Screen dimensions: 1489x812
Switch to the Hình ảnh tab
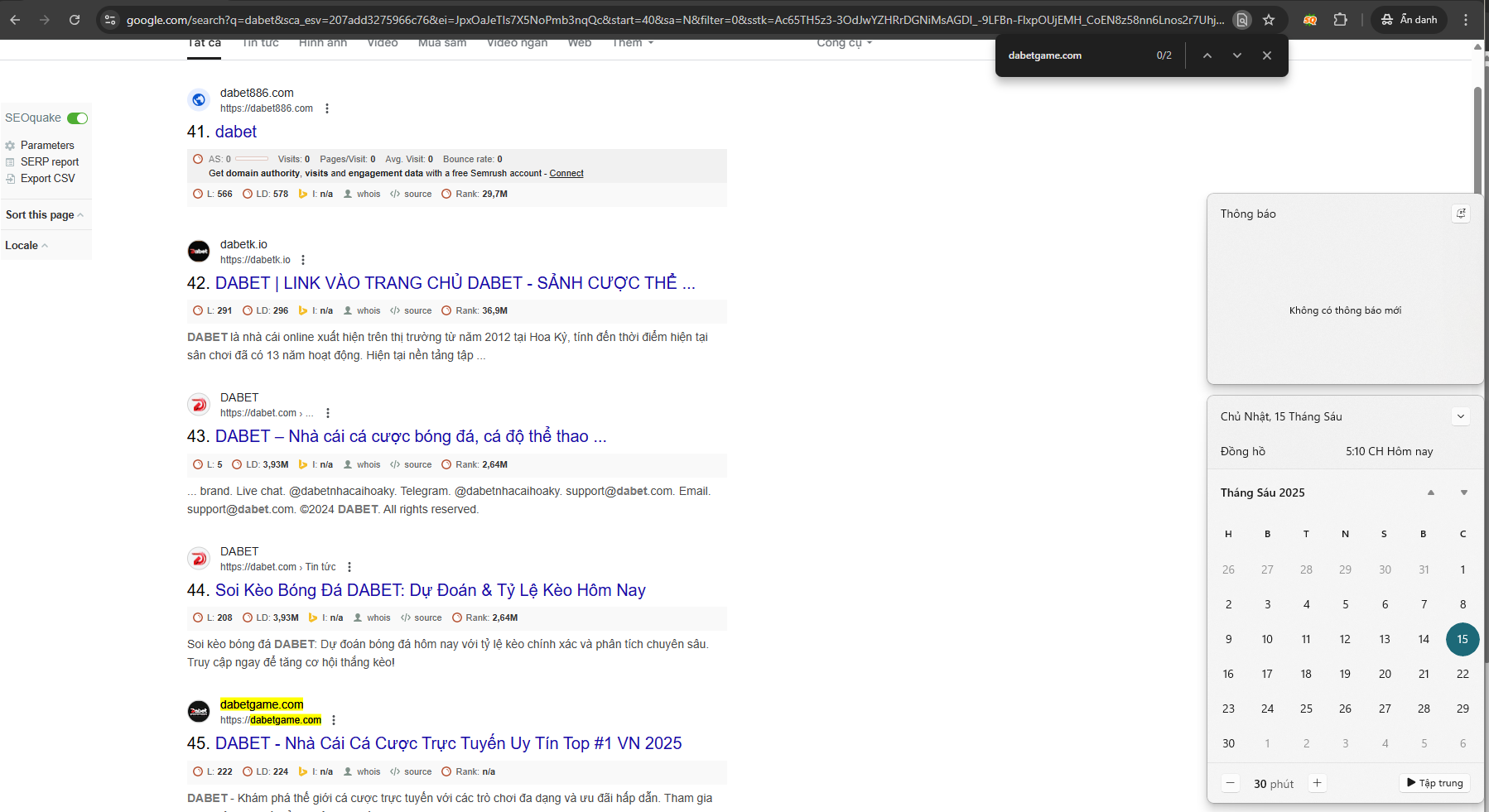(323, 43)
